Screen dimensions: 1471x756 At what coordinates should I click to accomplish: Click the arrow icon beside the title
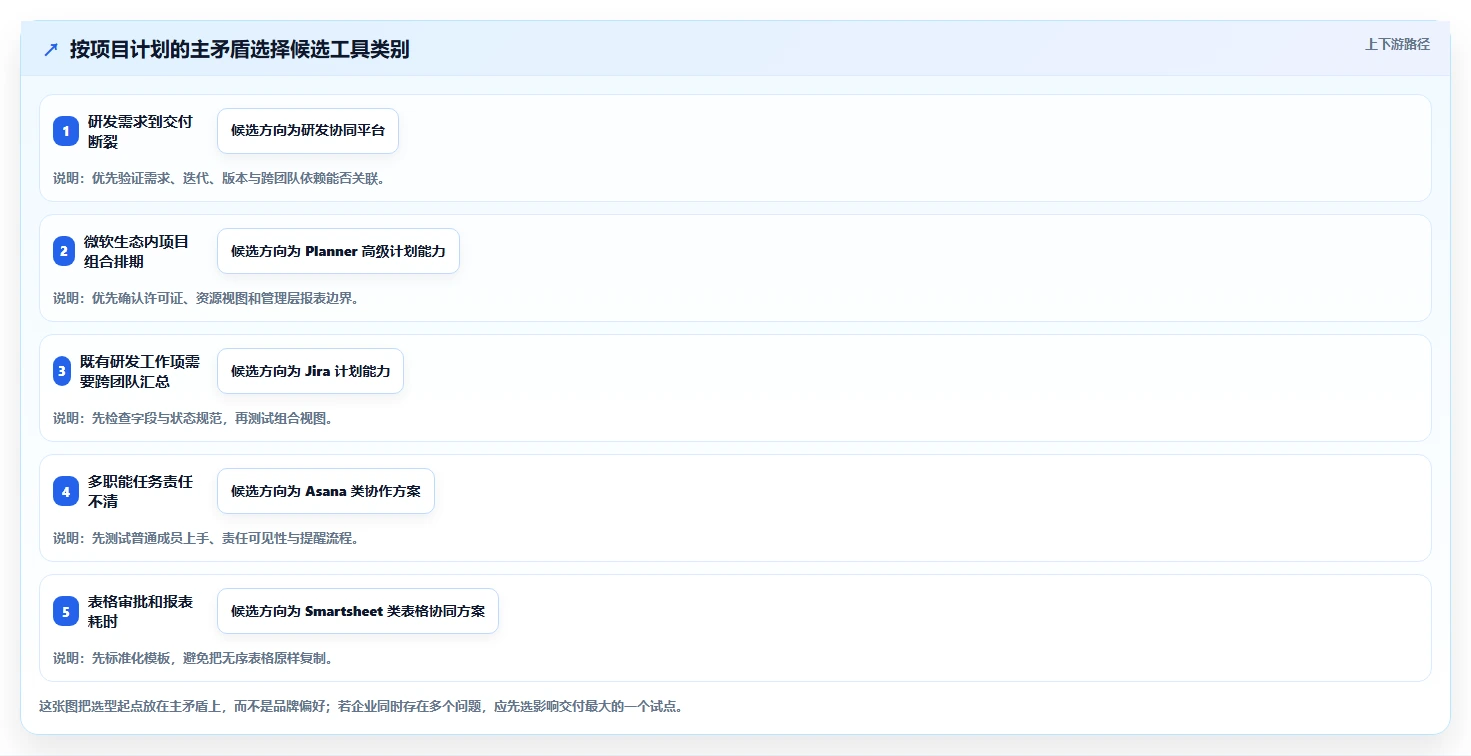coord(51,50)
